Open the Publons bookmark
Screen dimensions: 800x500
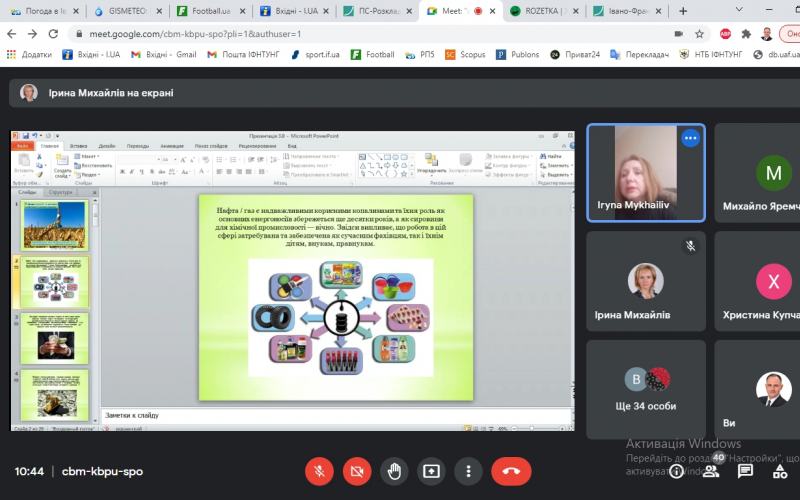point(517,54)
